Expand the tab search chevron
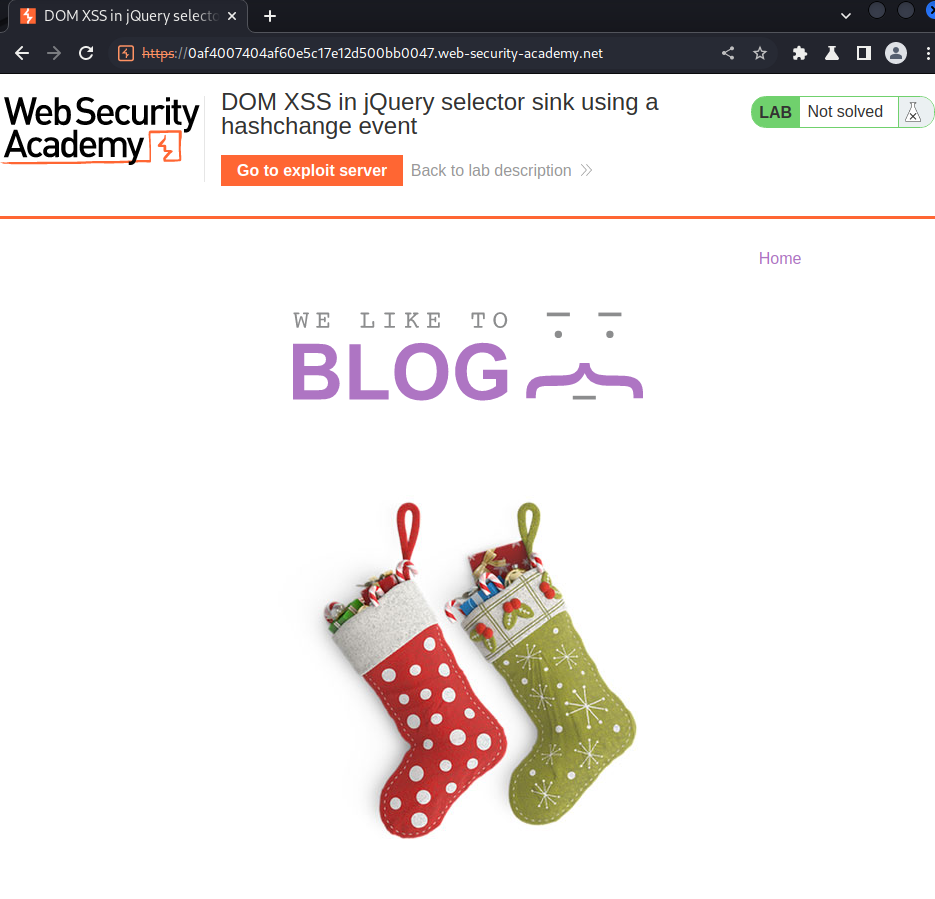The height and width of the screenshot is (899, 935). click(x=846, y=16)
